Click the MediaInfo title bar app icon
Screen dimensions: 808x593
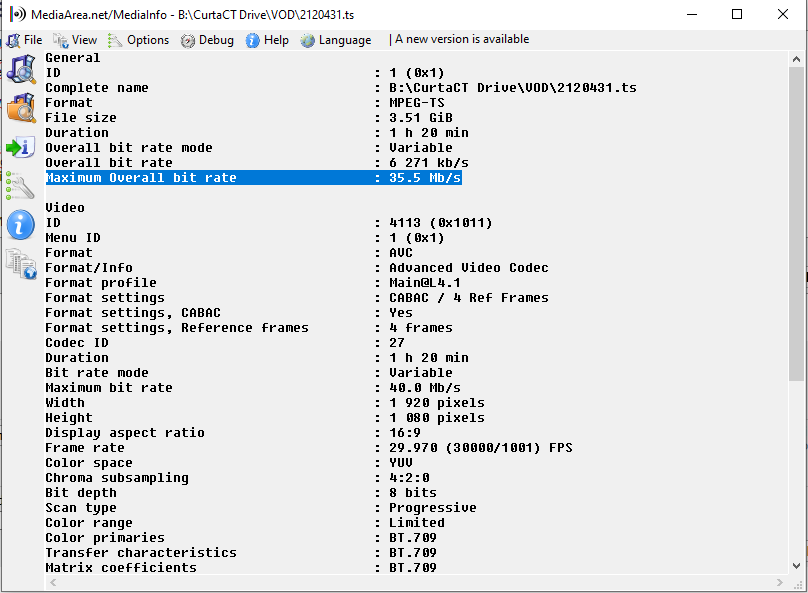point(18,14)
